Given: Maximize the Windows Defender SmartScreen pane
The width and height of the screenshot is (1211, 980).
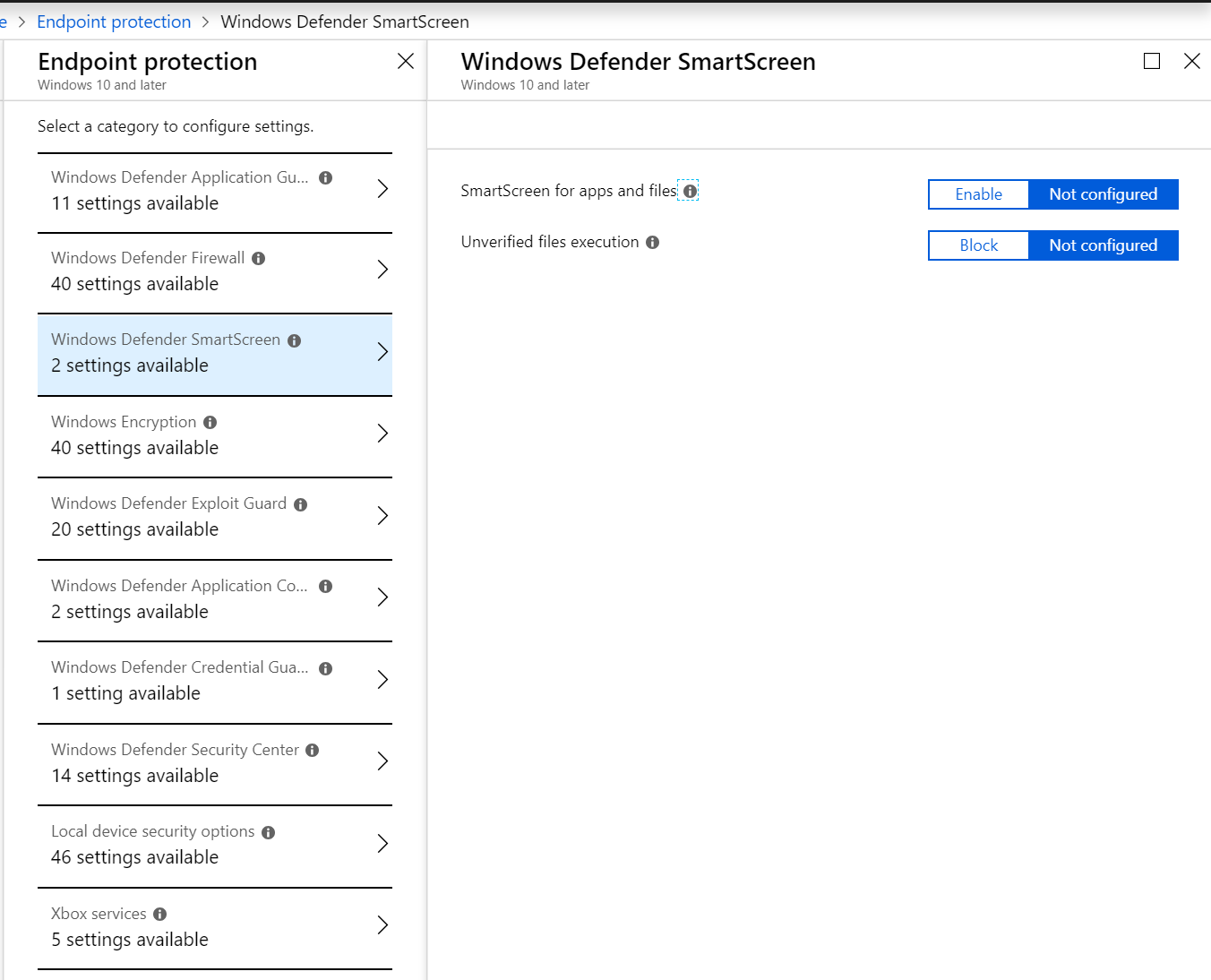Looking at the screenshot, I should click(x=1152, y=61).
